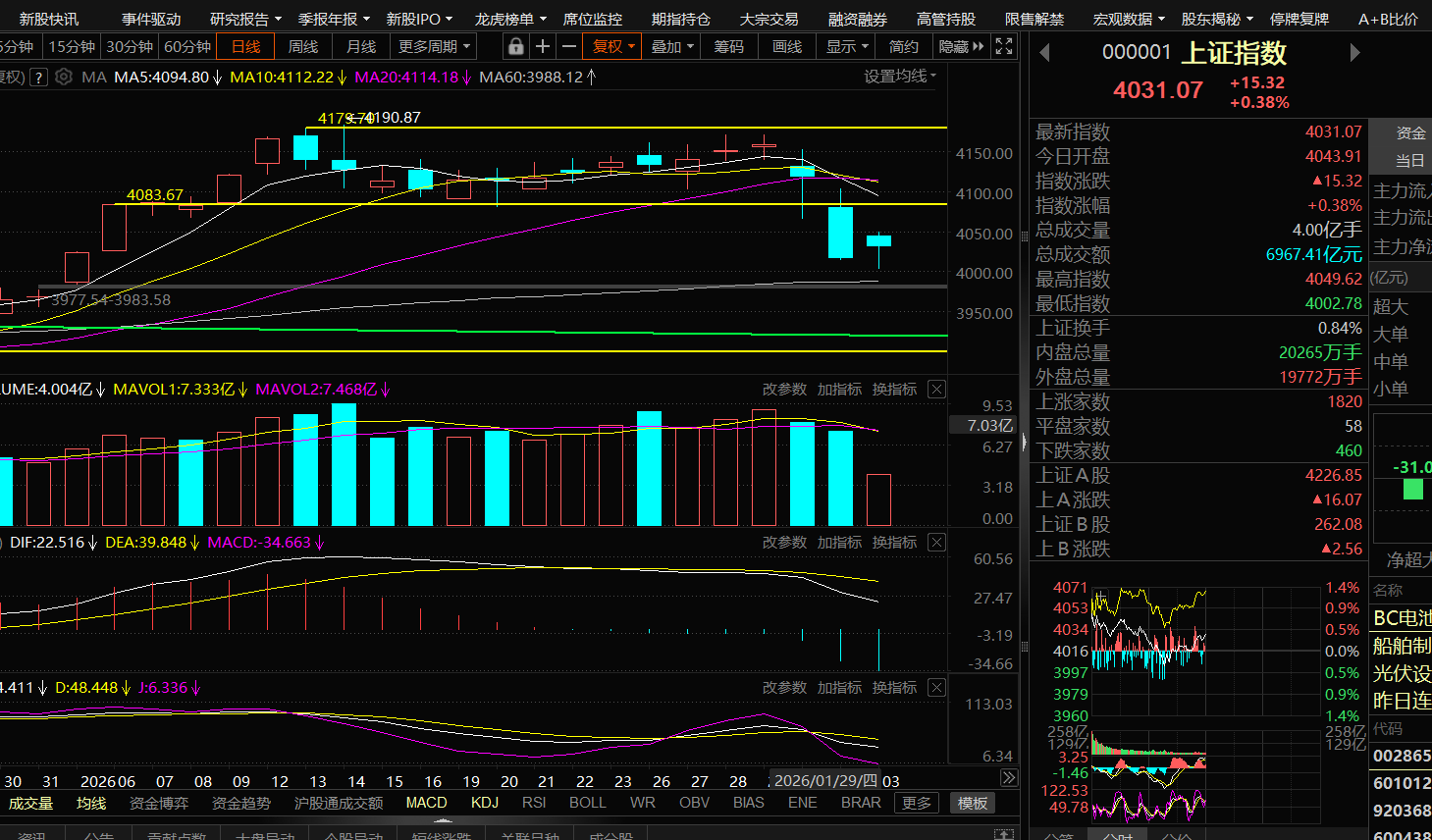Open the 融资融券 menu item
Viewport: 1432px width, 840px height.
coord(858,19)
